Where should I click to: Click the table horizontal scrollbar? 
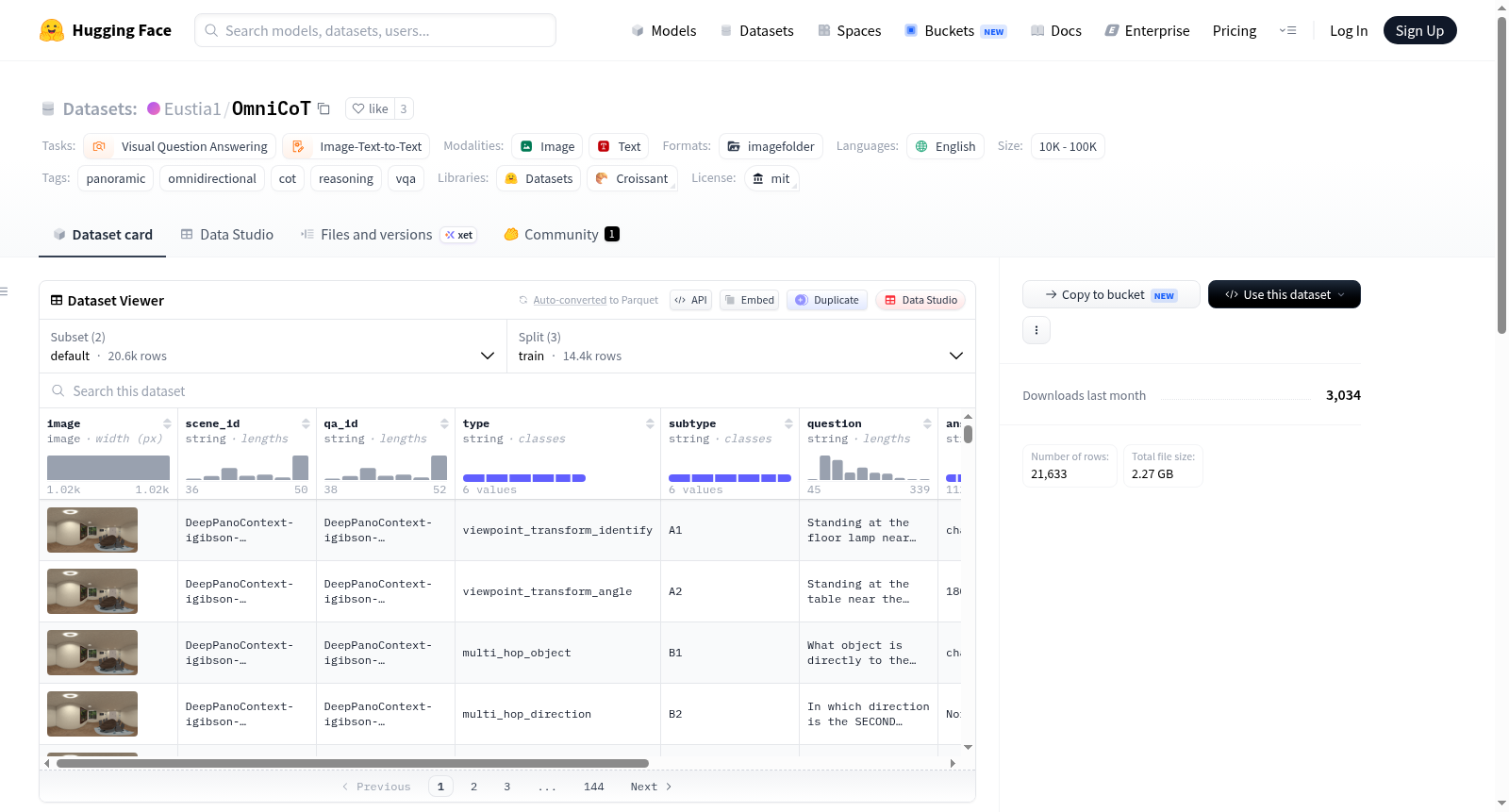353,763
